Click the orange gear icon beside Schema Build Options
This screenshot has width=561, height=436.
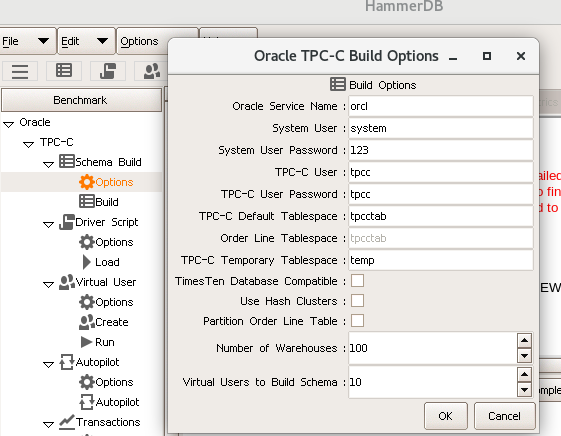(x=87, y=182)
